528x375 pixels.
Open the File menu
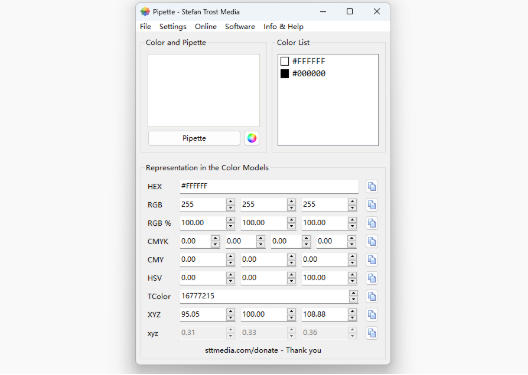point(145,26)
